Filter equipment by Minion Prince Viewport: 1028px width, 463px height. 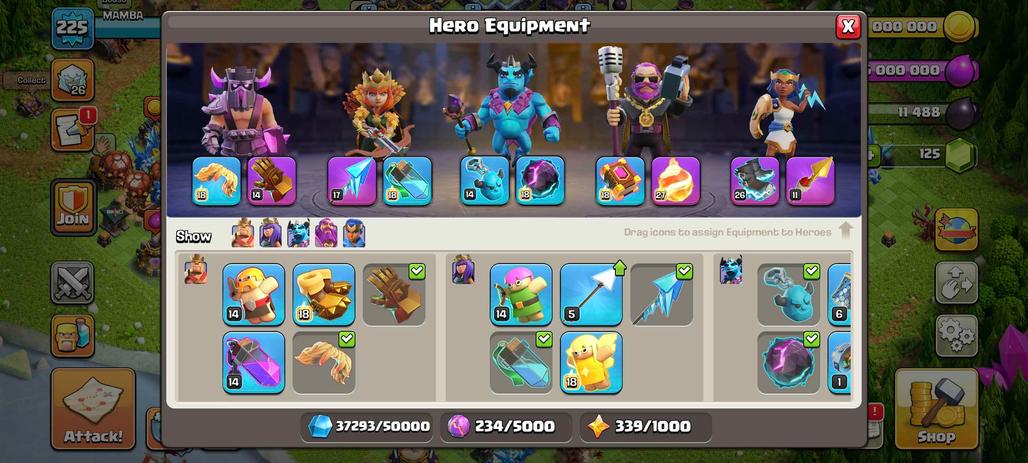pyautogui.click(x=298, y=233)
